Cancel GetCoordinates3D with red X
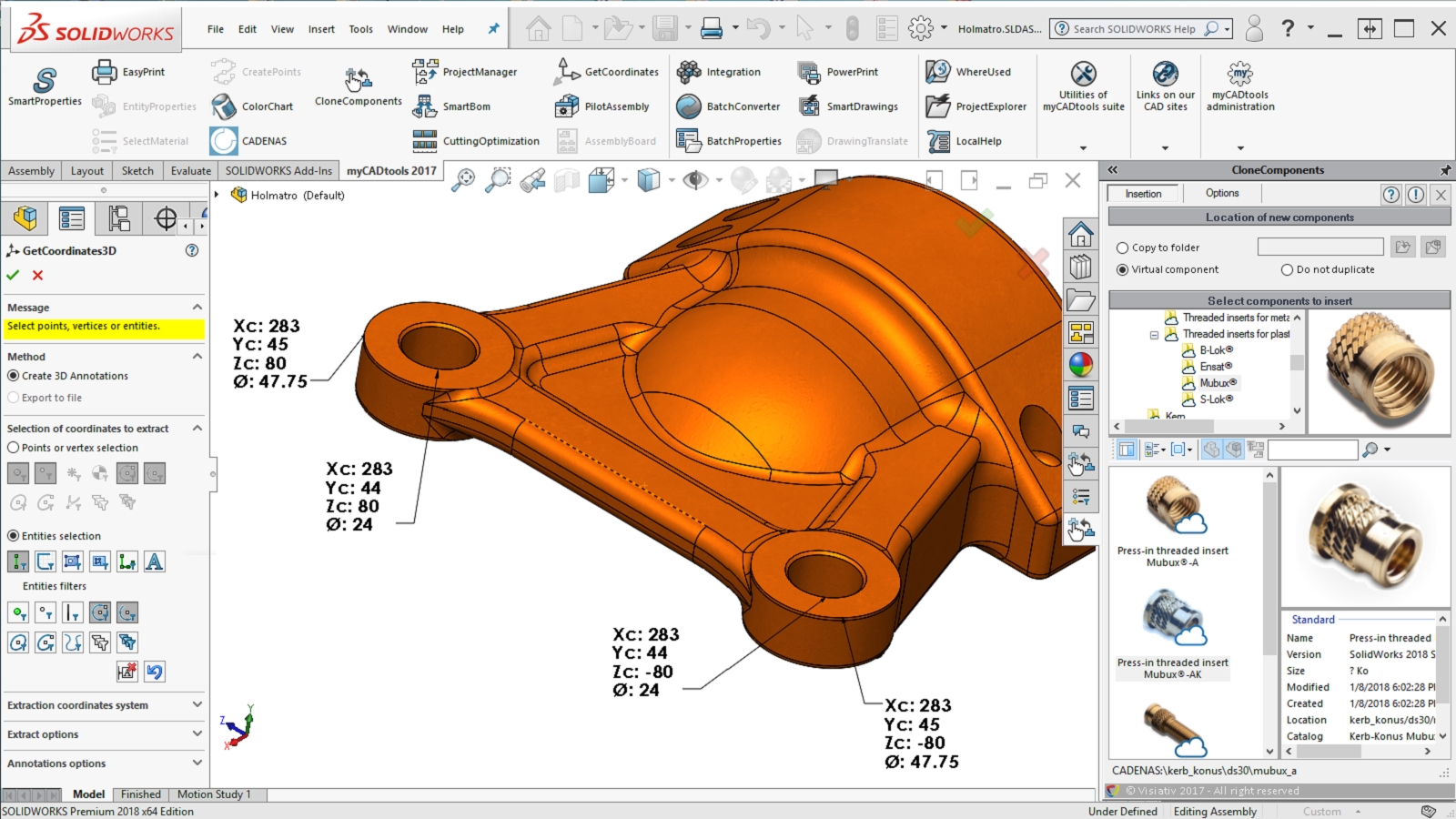Viewport: 1456px width, 819px height. click(x=37, y=275)
